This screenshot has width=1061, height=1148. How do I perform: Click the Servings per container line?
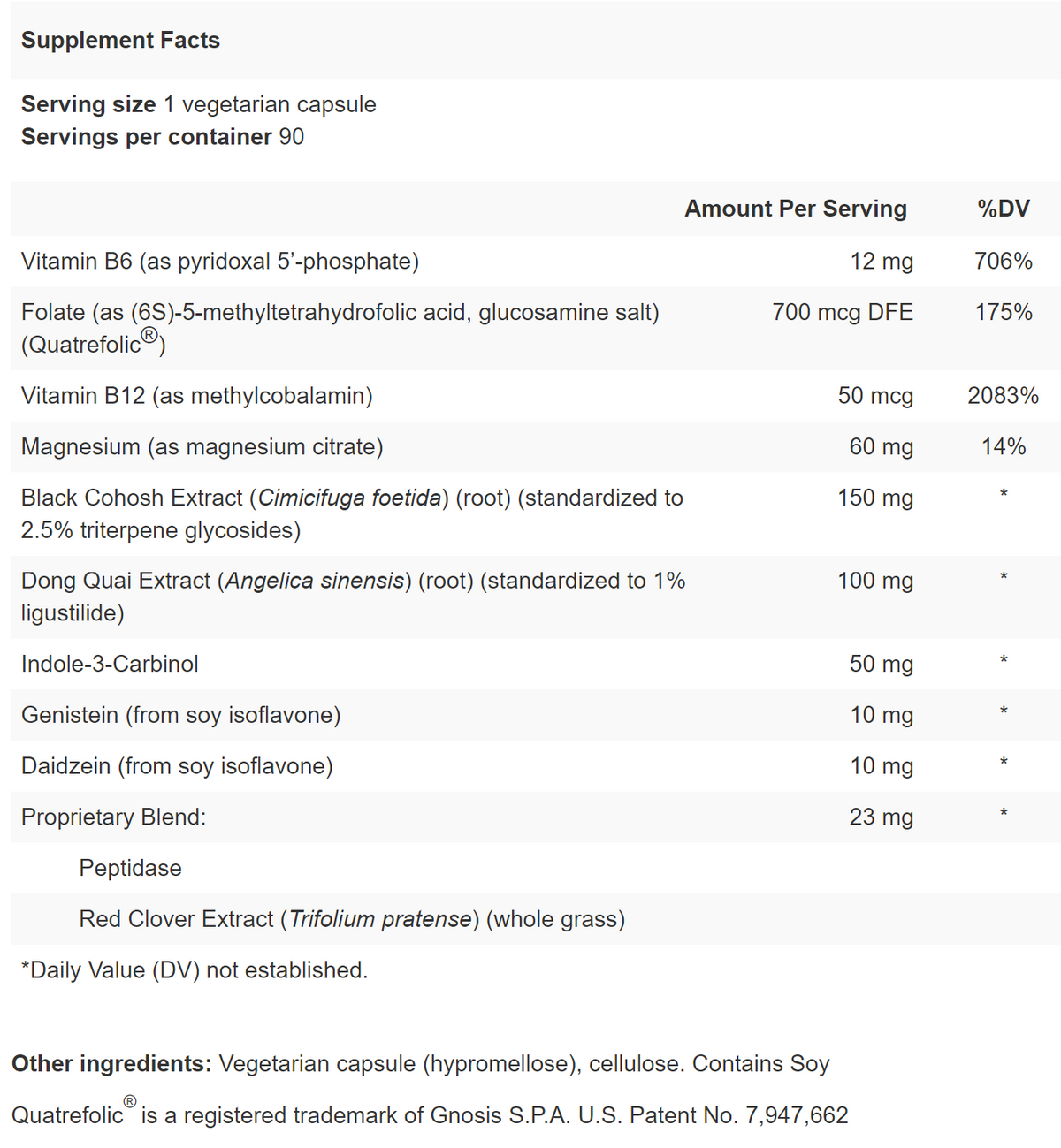click(163, 137)
